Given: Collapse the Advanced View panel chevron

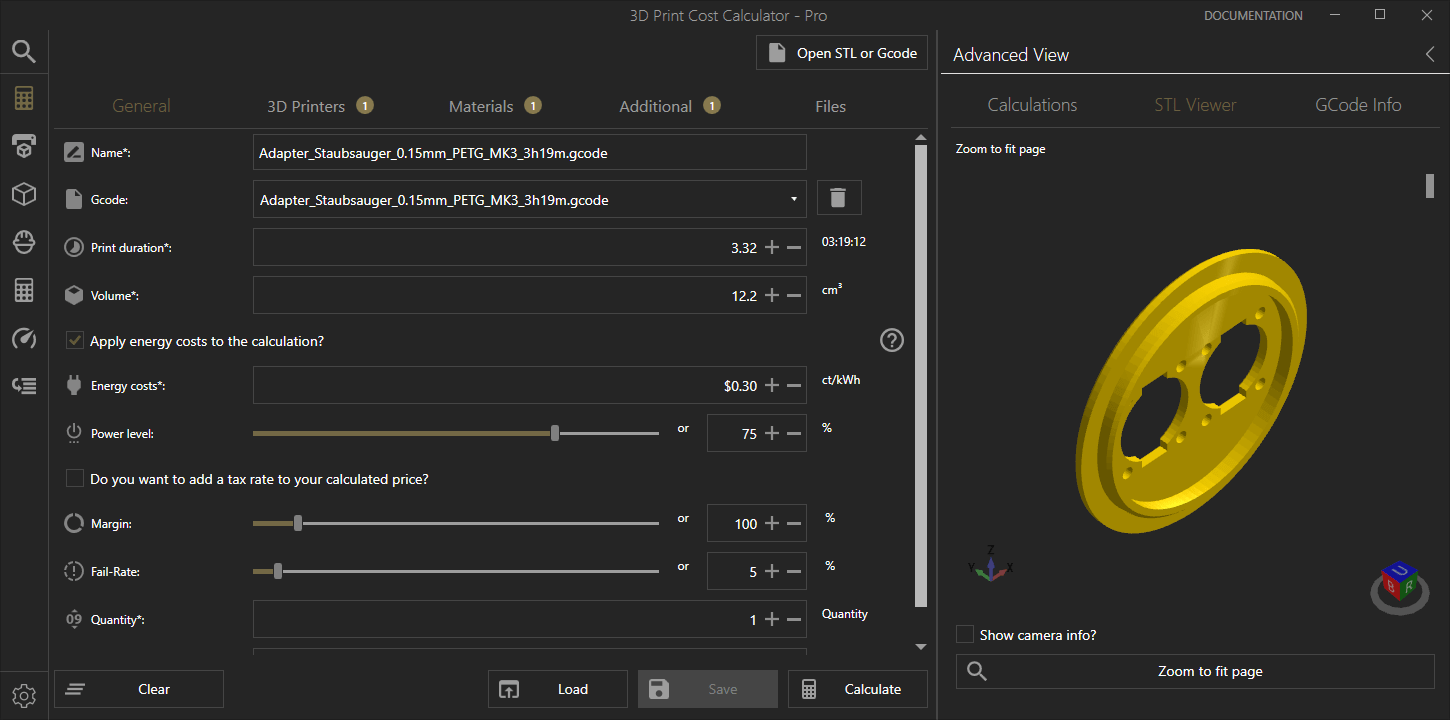Looking at the screenshot, I should (x=1430, y=55).
